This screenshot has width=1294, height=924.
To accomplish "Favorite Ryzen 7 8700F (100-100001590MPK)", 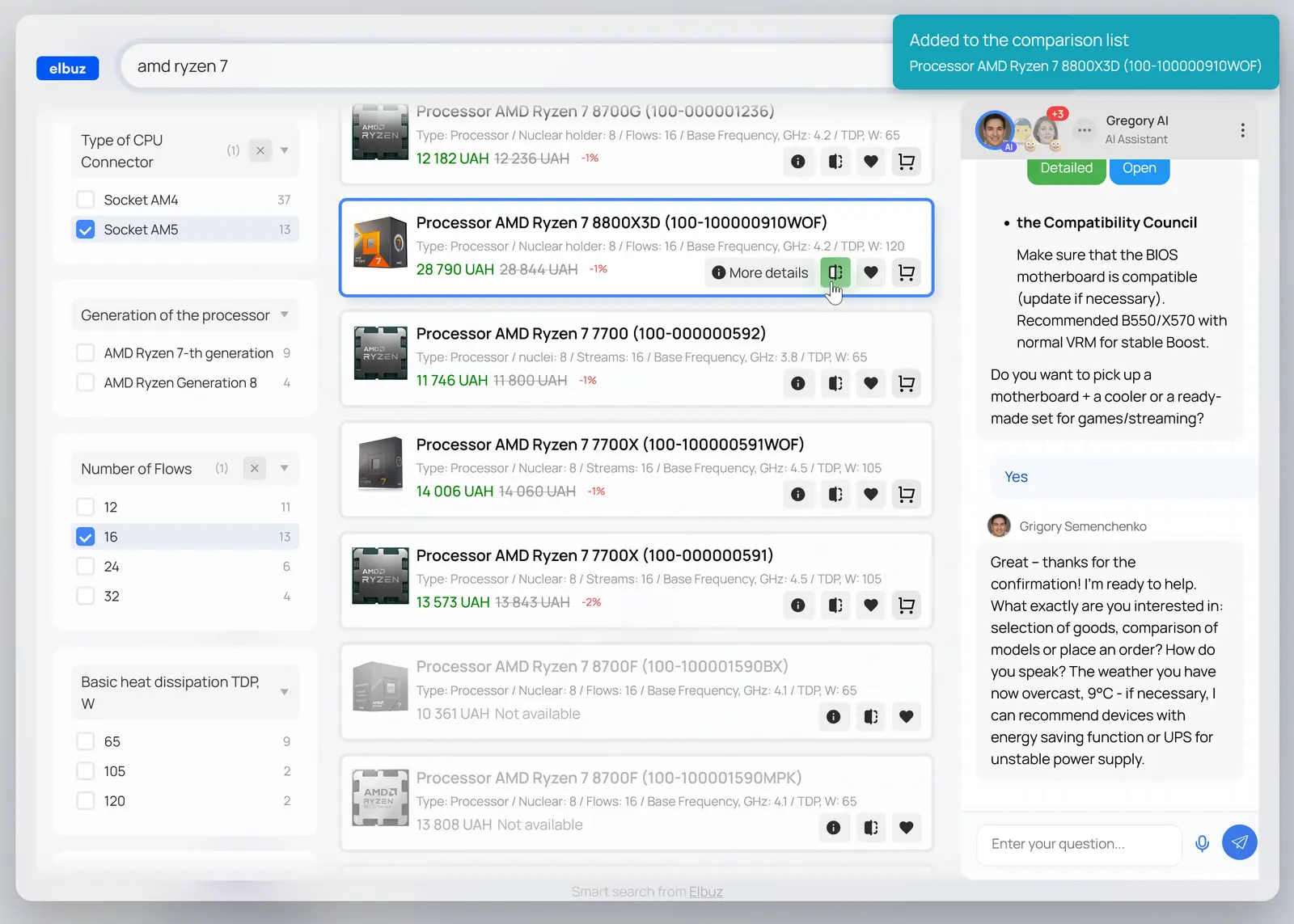I will coord(907,827).
